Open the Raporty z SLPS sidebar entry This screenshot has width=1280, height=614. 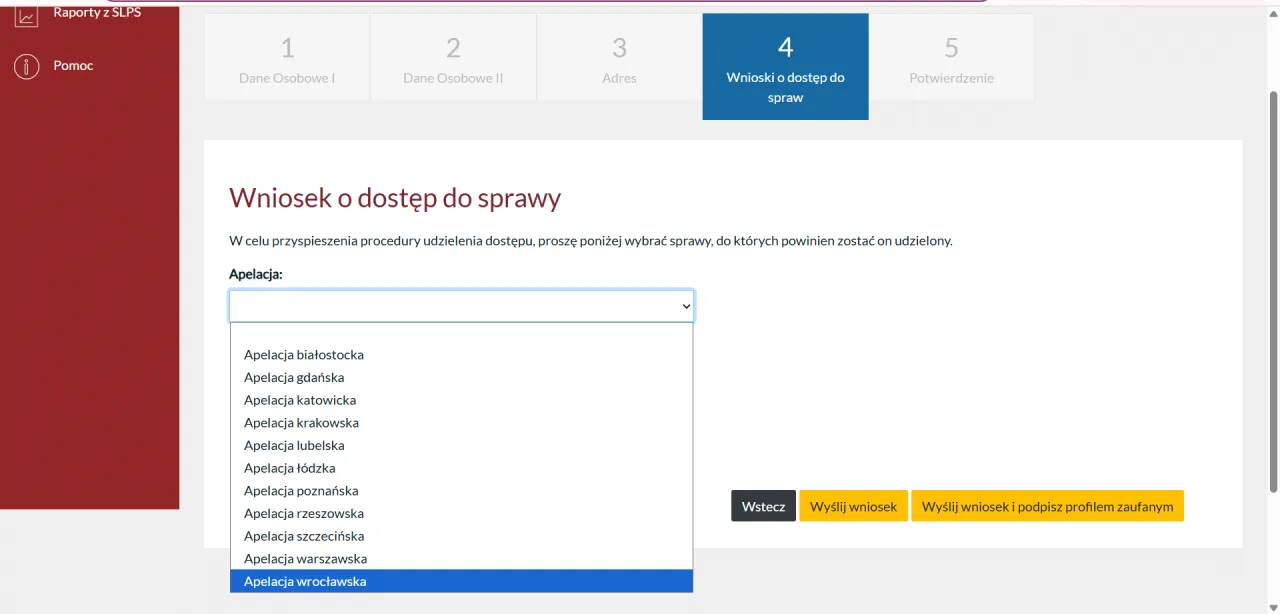pyautogui.click(x=96, y=12)
